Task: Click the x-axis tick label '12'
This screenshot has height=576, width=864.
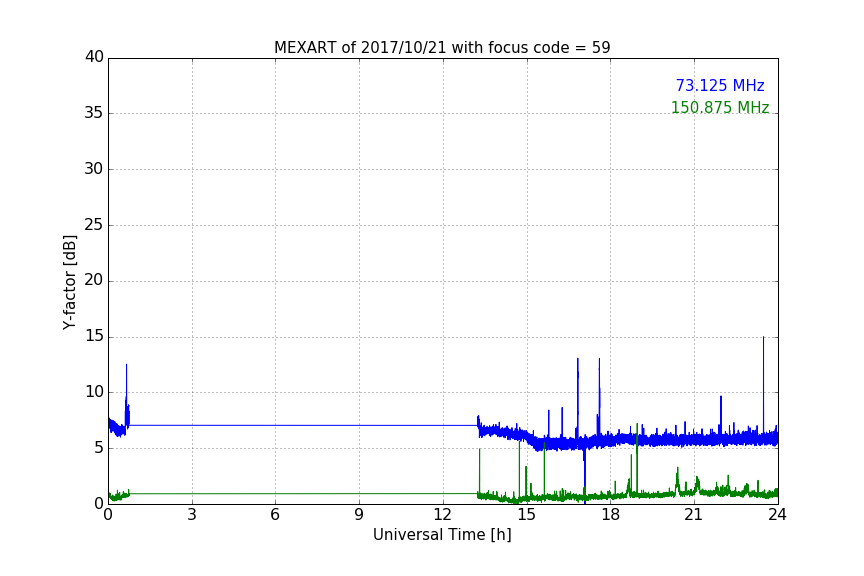Action: click(442, 515)
